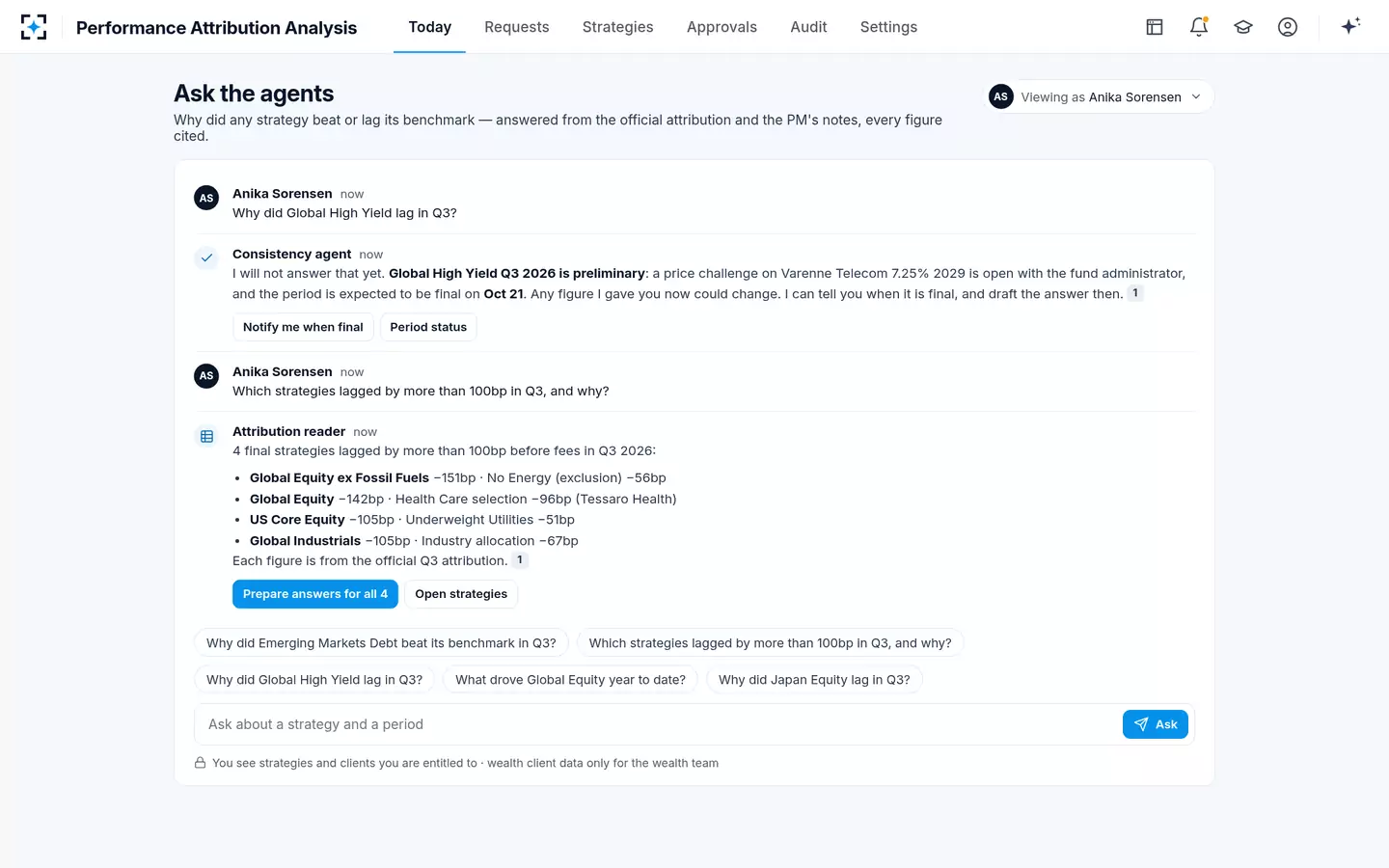Click the Open strategies button
Screen dimensions: 1389x868
[x=461, y=594]
